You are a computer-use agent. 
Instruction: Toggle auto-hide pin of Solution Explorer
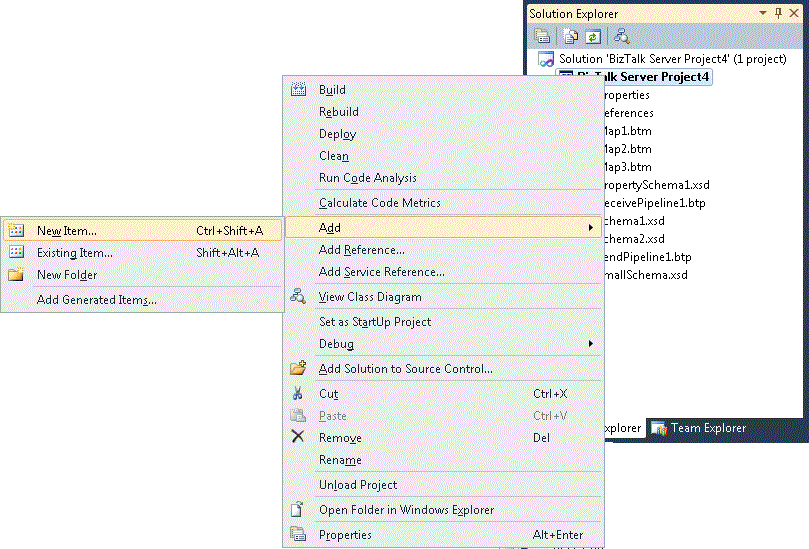(779, 13)
